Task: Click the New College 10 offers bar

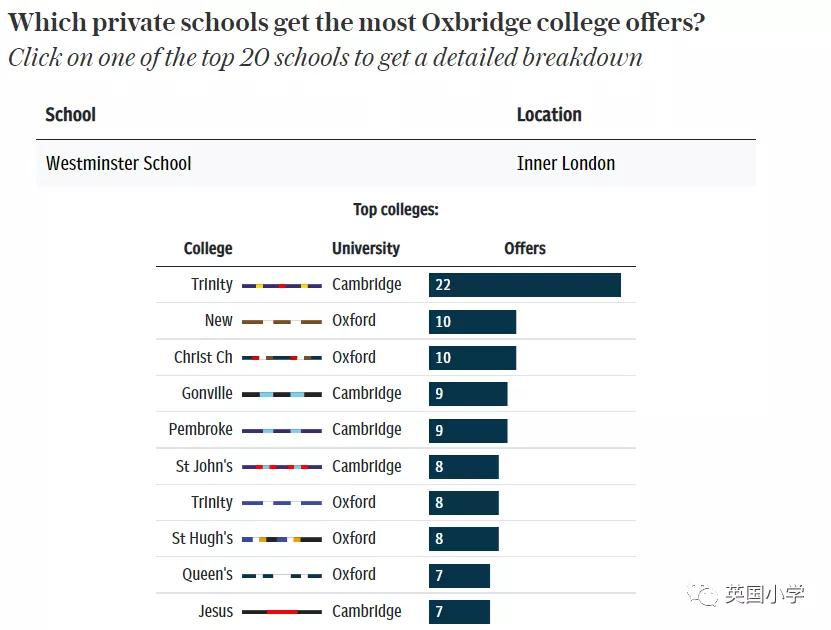Action: 472,322
